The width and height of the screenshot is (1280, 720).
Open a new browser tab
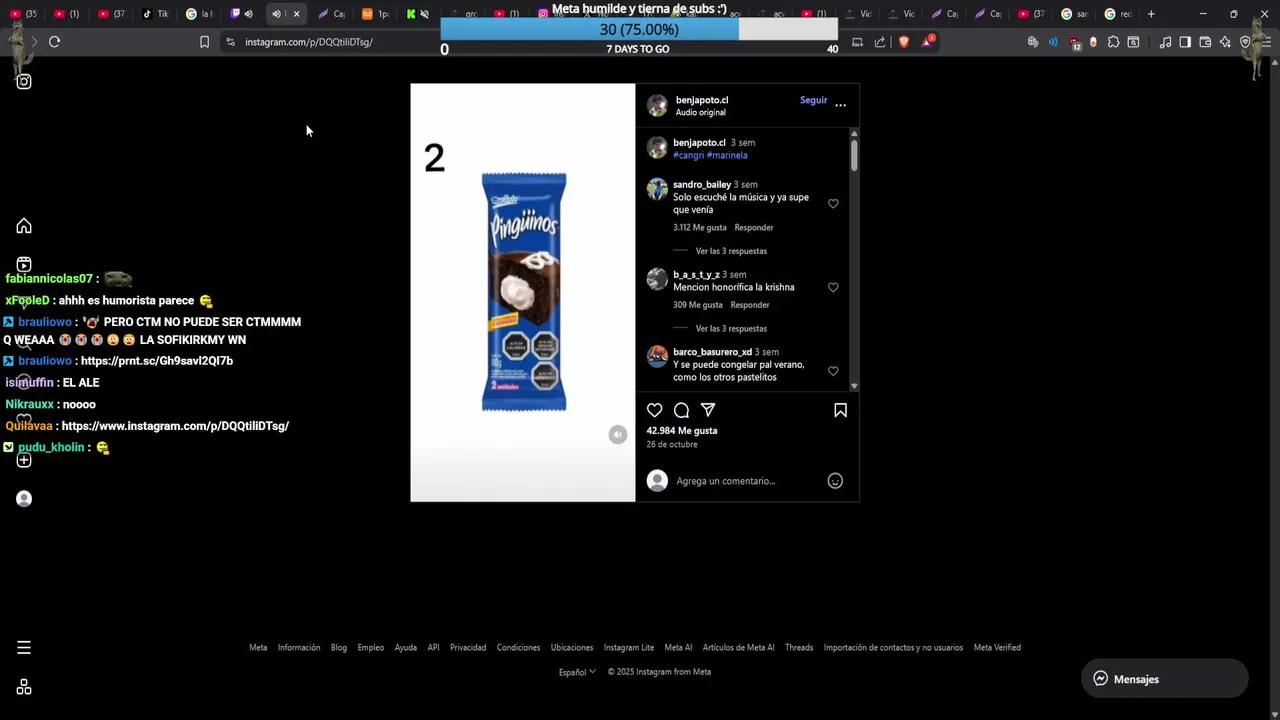(1151, 14)
